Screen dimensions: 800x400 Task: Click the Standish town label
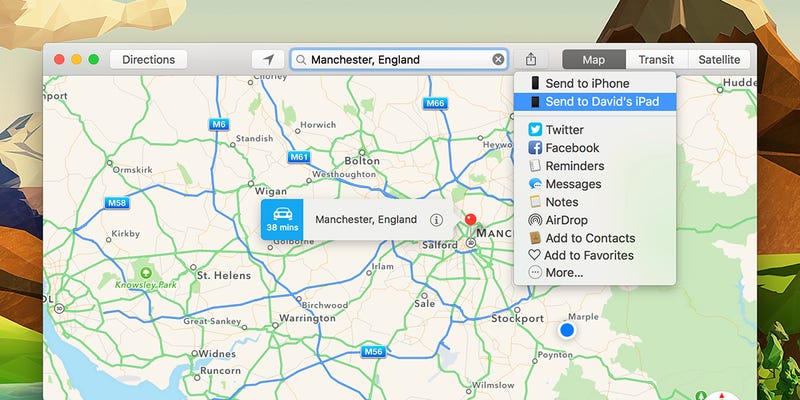pos(254,138)
